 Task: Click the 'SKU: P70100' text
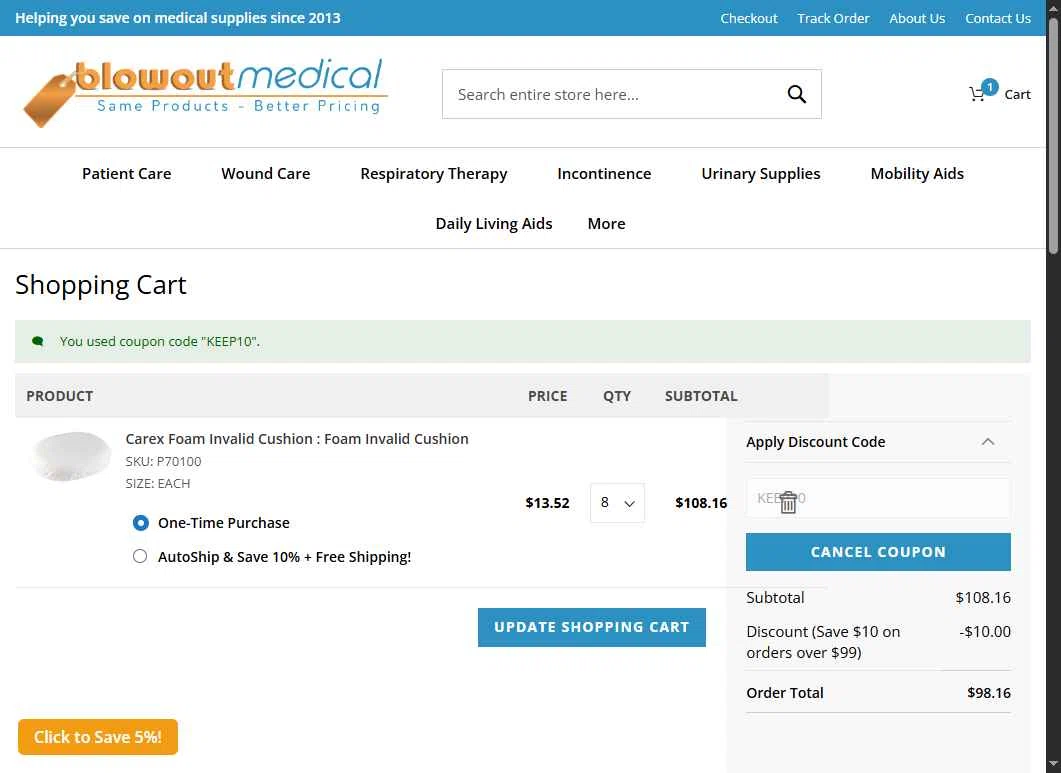click(x=163, y=461)
